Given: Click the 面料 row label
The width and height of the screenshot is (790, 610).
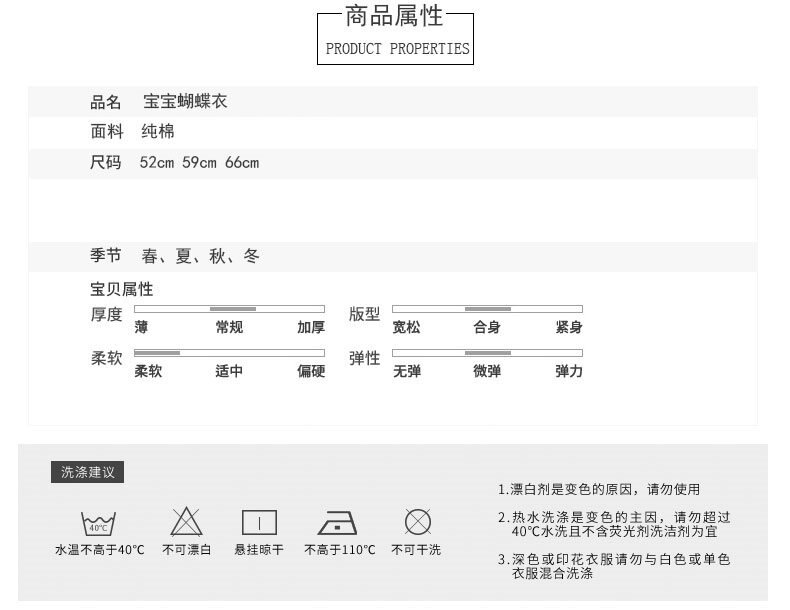Looking at the screenshot, I should (107, 131).
